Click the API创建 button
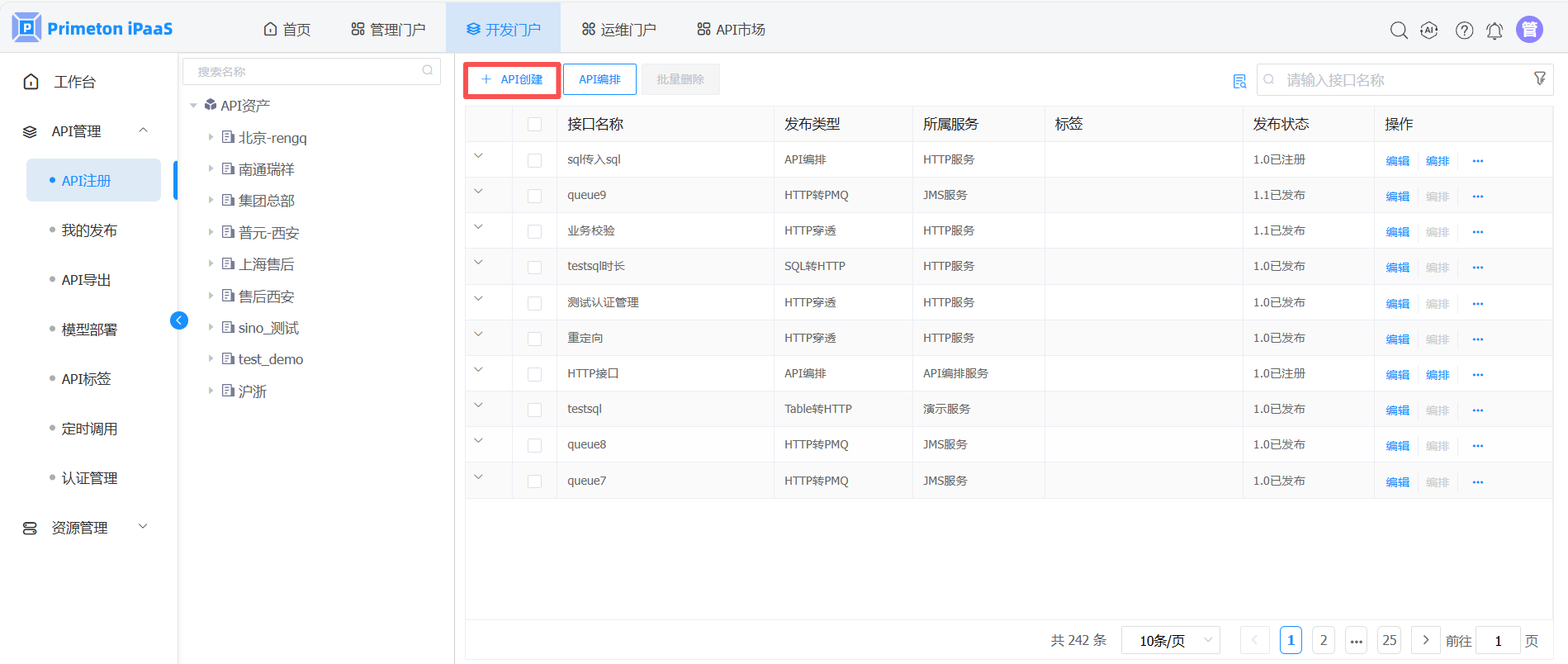This screenshot has height=664, width=1568. pos(512,80)
